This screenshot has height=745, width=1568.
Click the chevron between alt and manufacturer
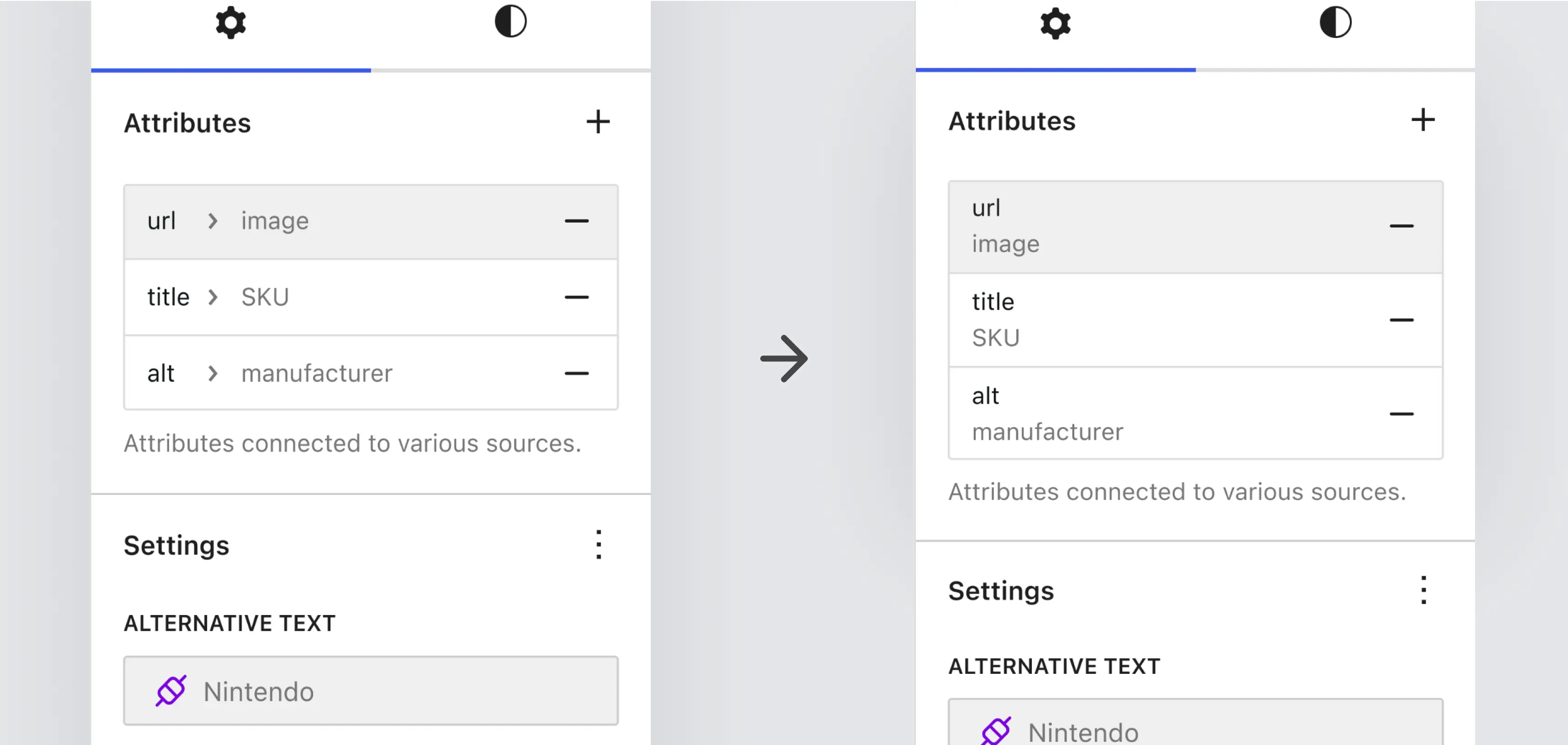pyautogui.click(x=213, y=373)
